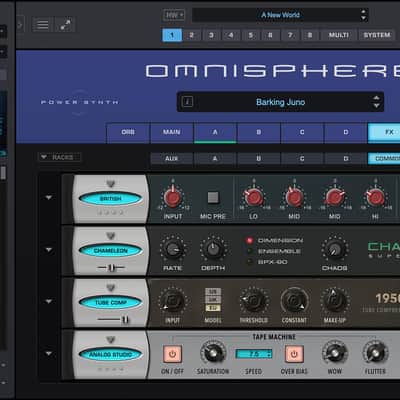Select part 2 button
Viewport: 400px width, 400px height.
coord(192,35)
